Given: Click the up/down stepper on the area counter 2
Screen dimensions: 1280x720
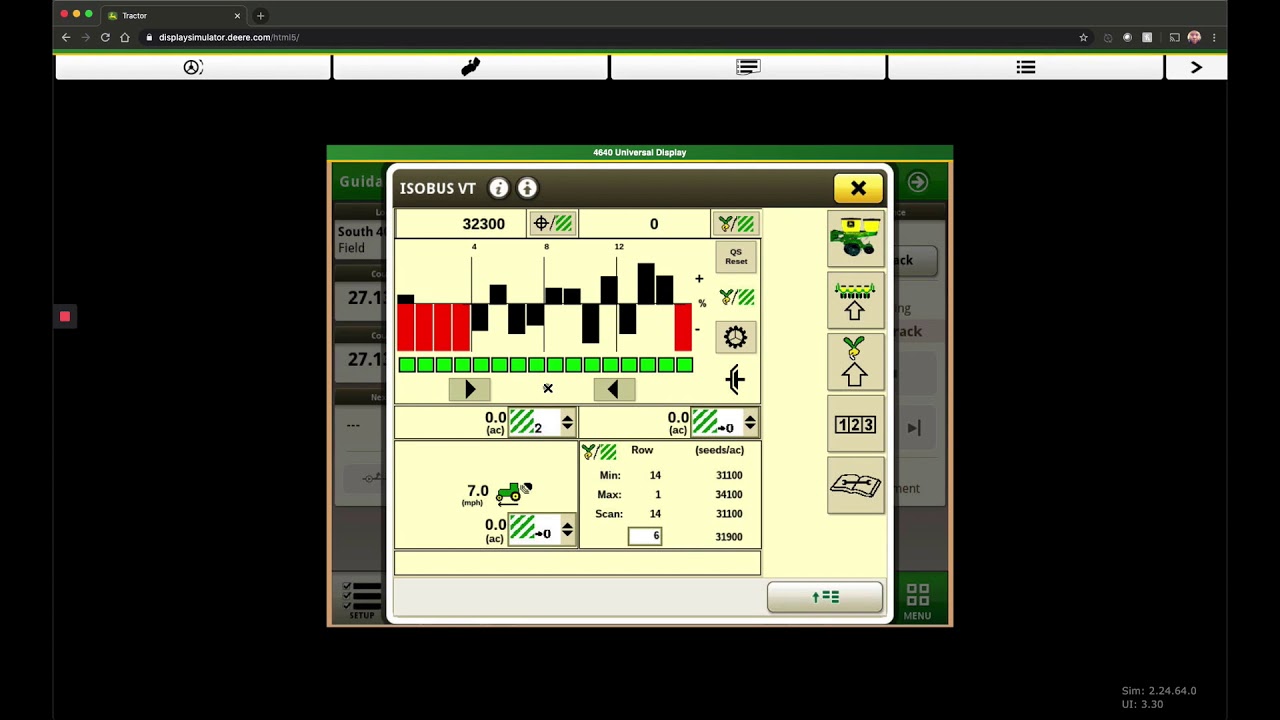Looking at the screenshot, I should coord(567,423).
